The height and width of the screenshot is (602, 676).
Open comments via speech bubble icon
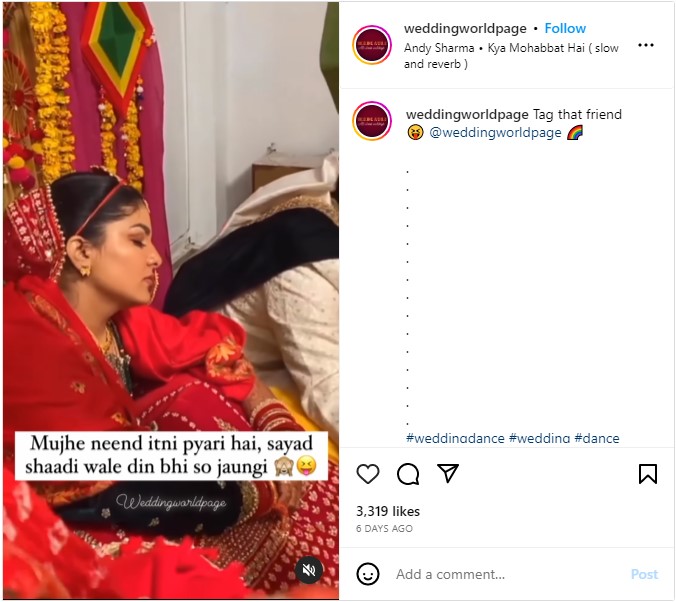click(x=408, y=474)
